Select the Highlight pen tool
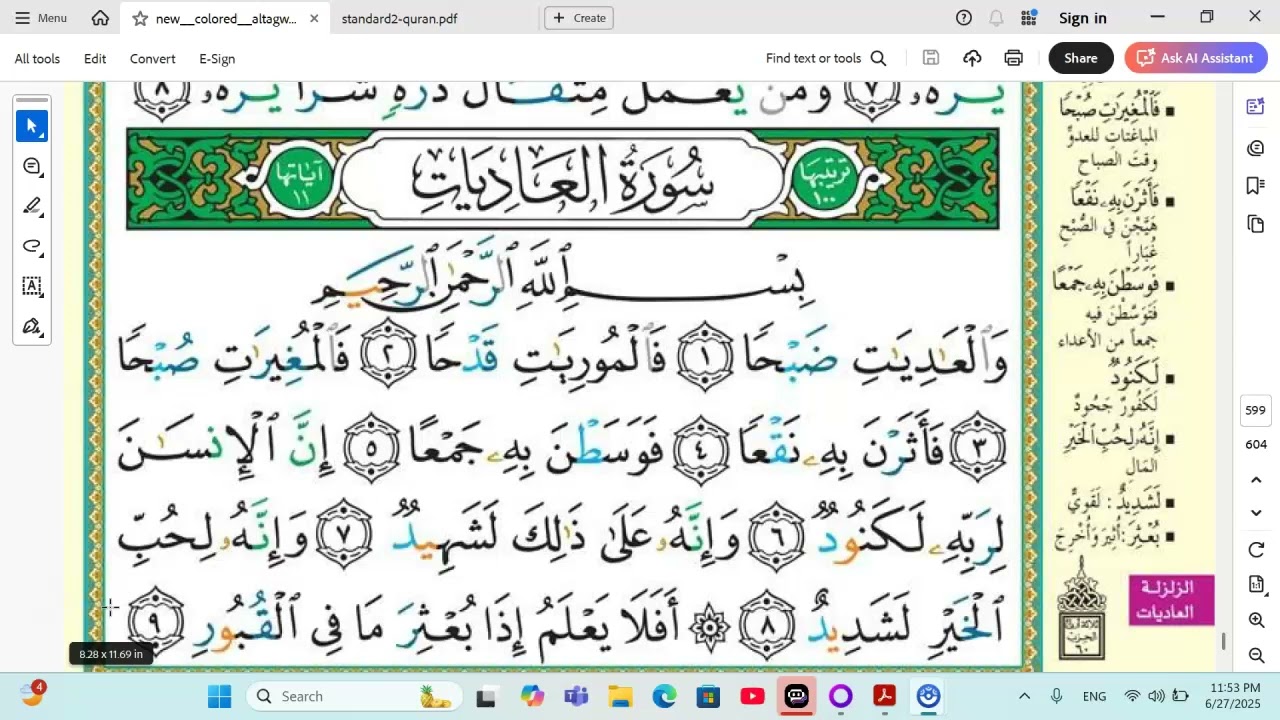 (x=32, y=206)
